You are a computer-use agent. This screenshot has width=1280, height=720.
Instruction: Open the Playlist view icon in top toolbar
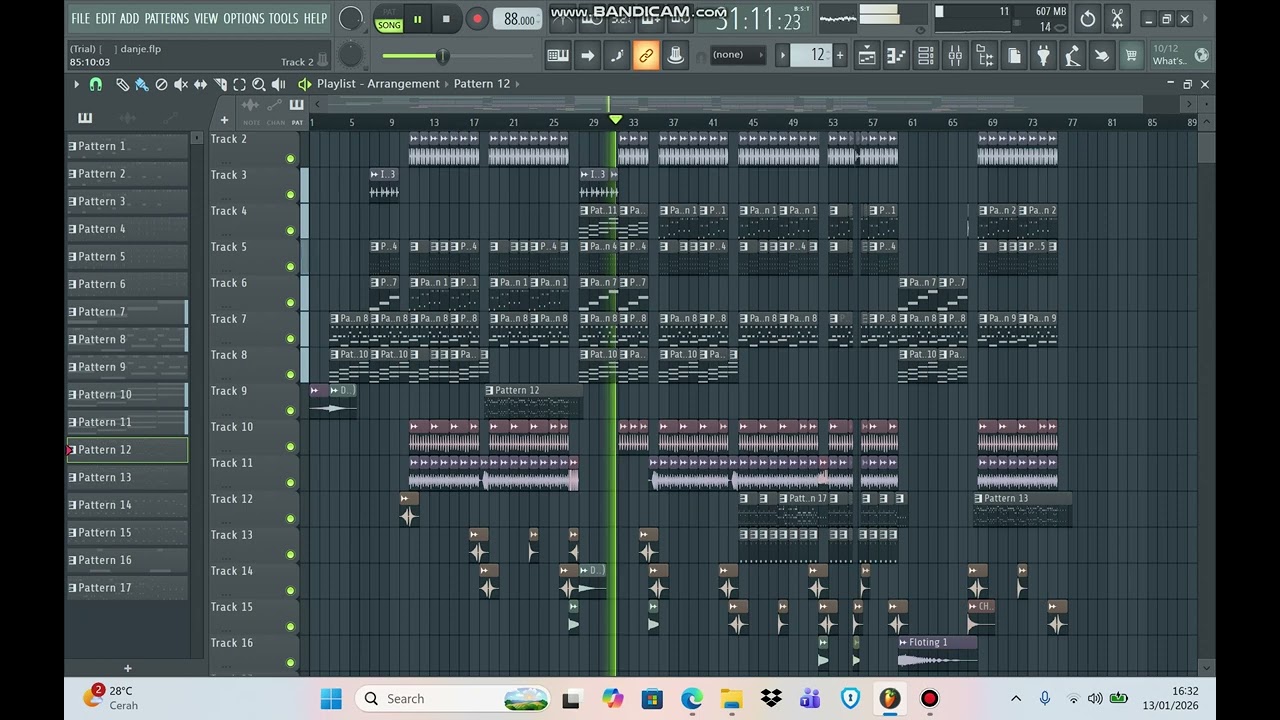pyautogui.click(x=866, y=56)
